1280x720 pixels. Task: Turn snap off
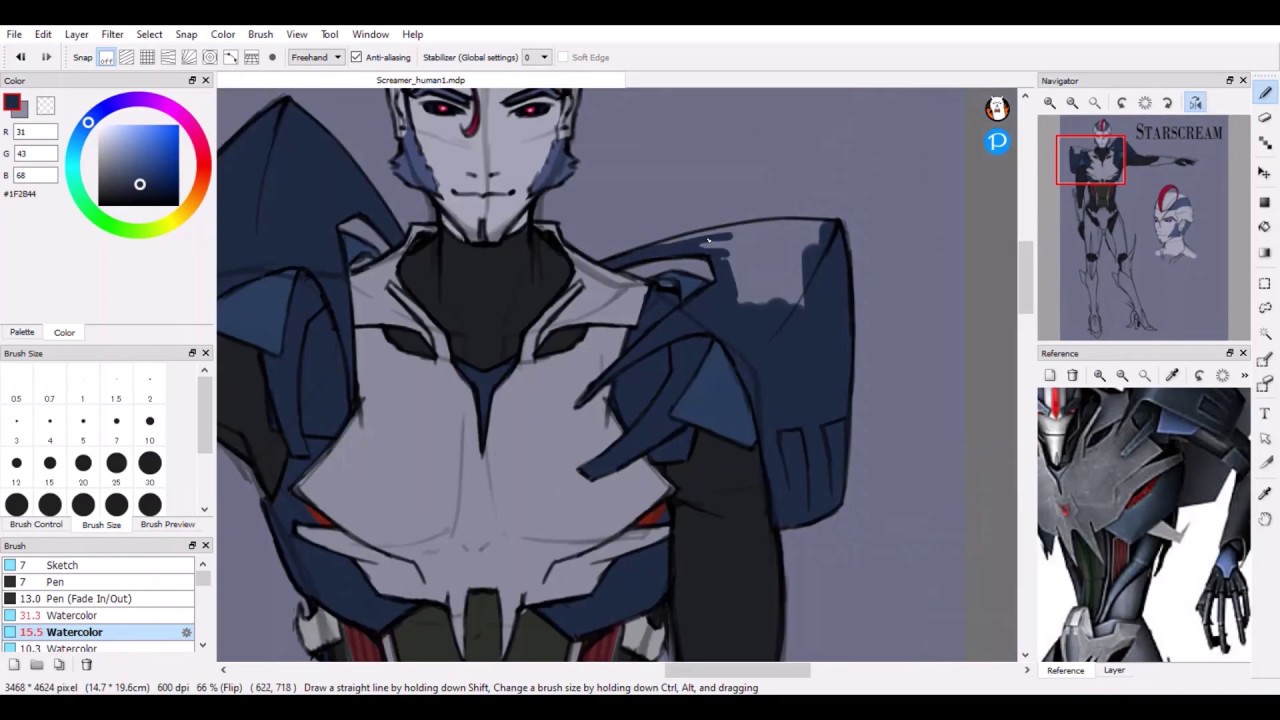coord(105,57)
